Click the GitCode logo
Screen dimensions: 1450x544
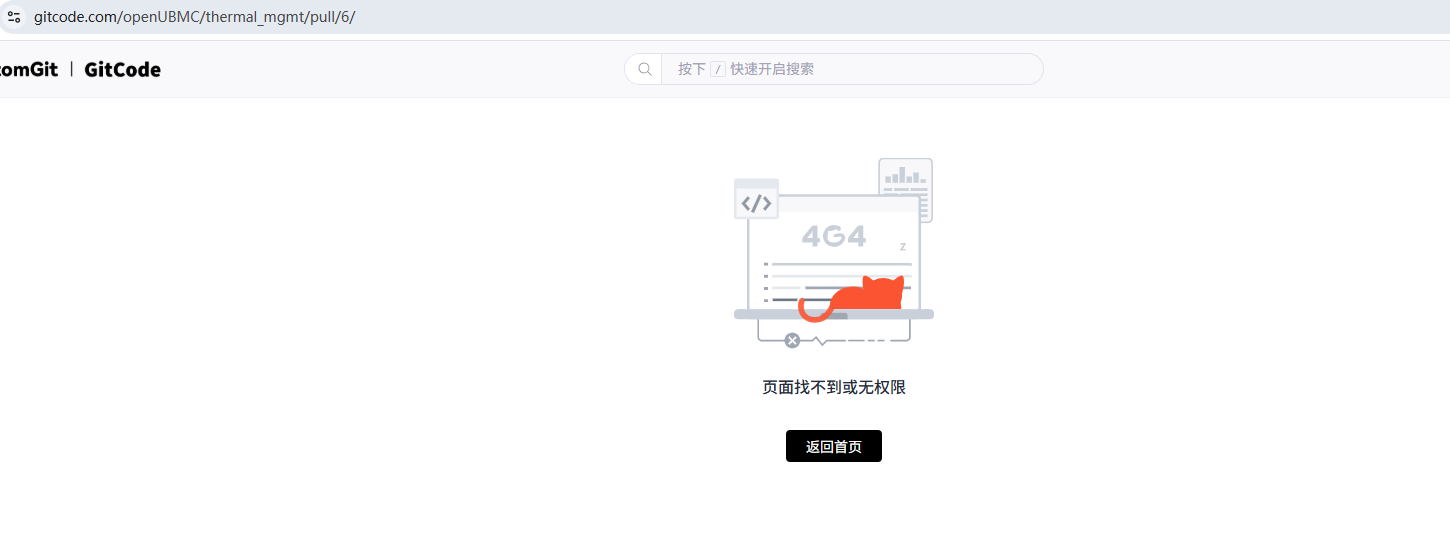pos(122,69)
